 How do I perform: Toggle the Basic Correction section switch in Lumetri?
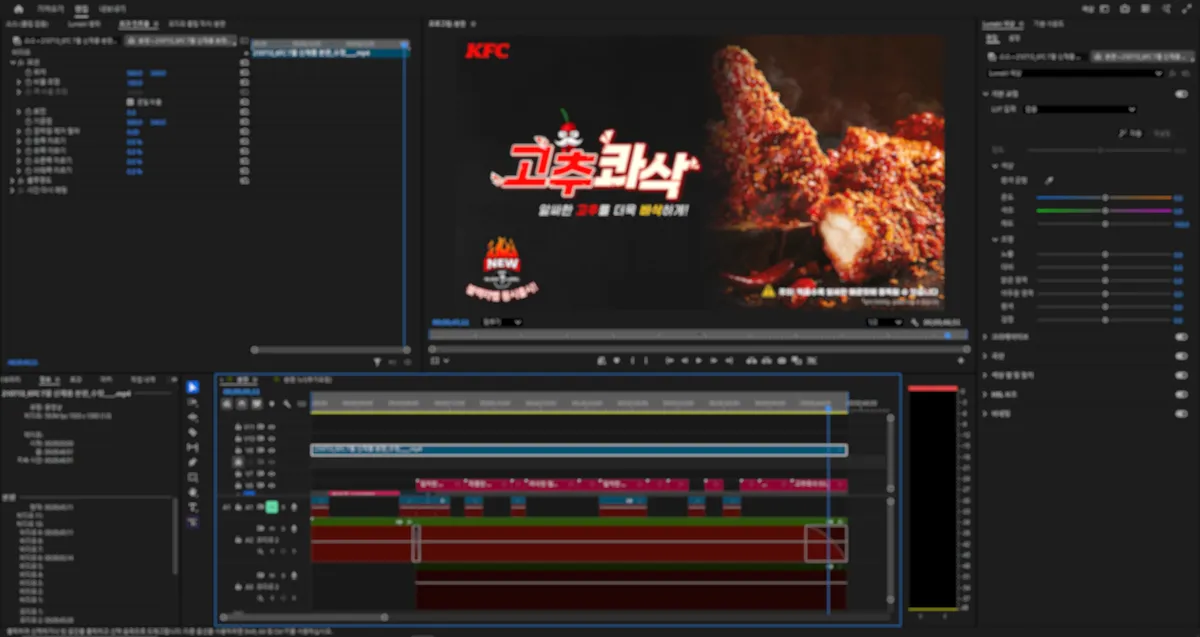pyautogui.click(x=1181, y=94)
